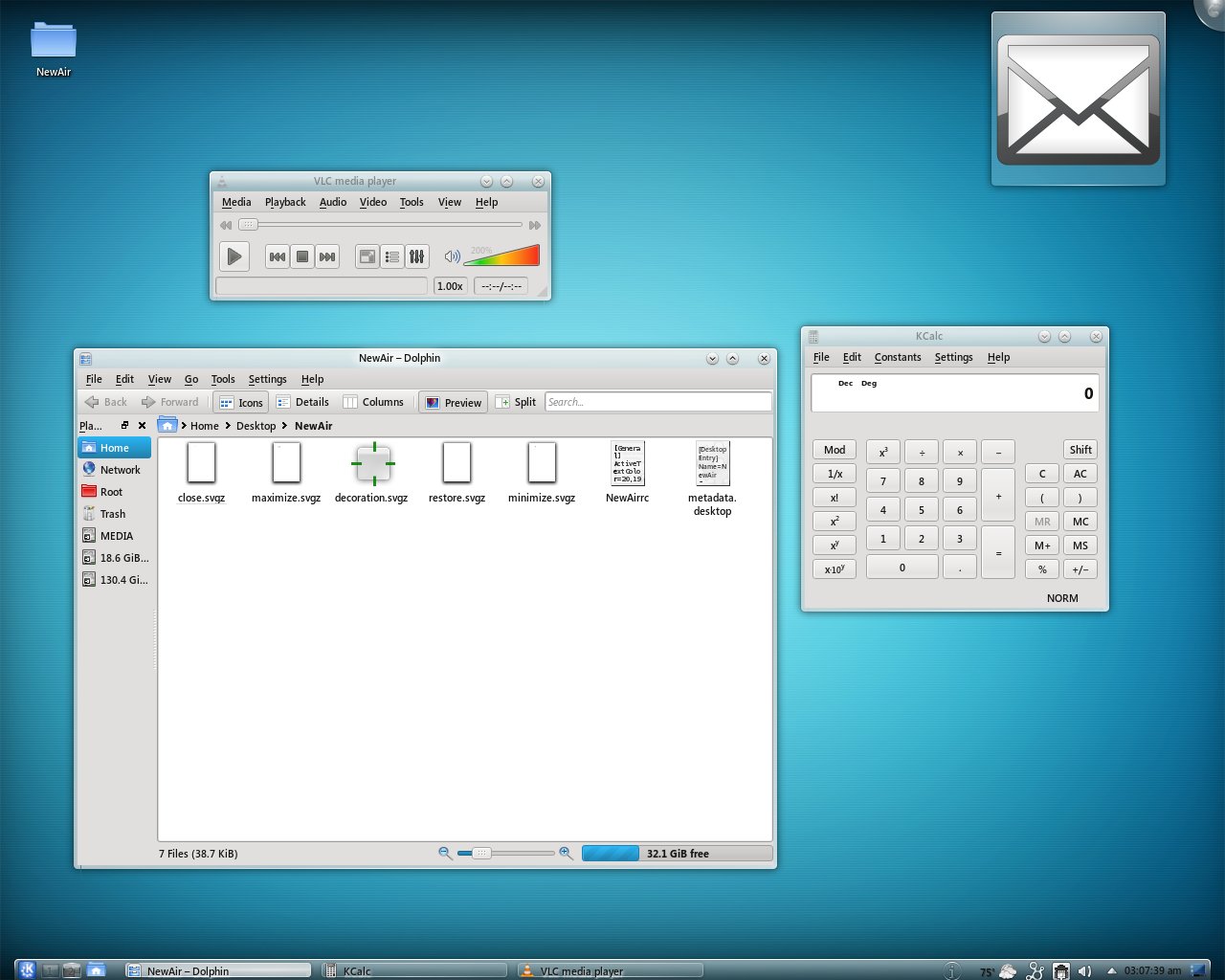This screenshot has height=980, width=1225.
Task: Adjust Dolphin icon zoom slider
Action: click(x=506, y=853)
